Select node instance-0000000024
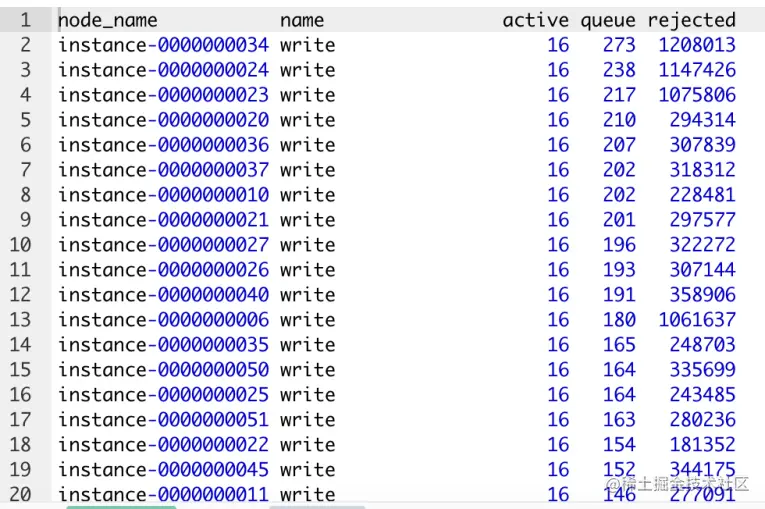 click(x=163, y=70)
